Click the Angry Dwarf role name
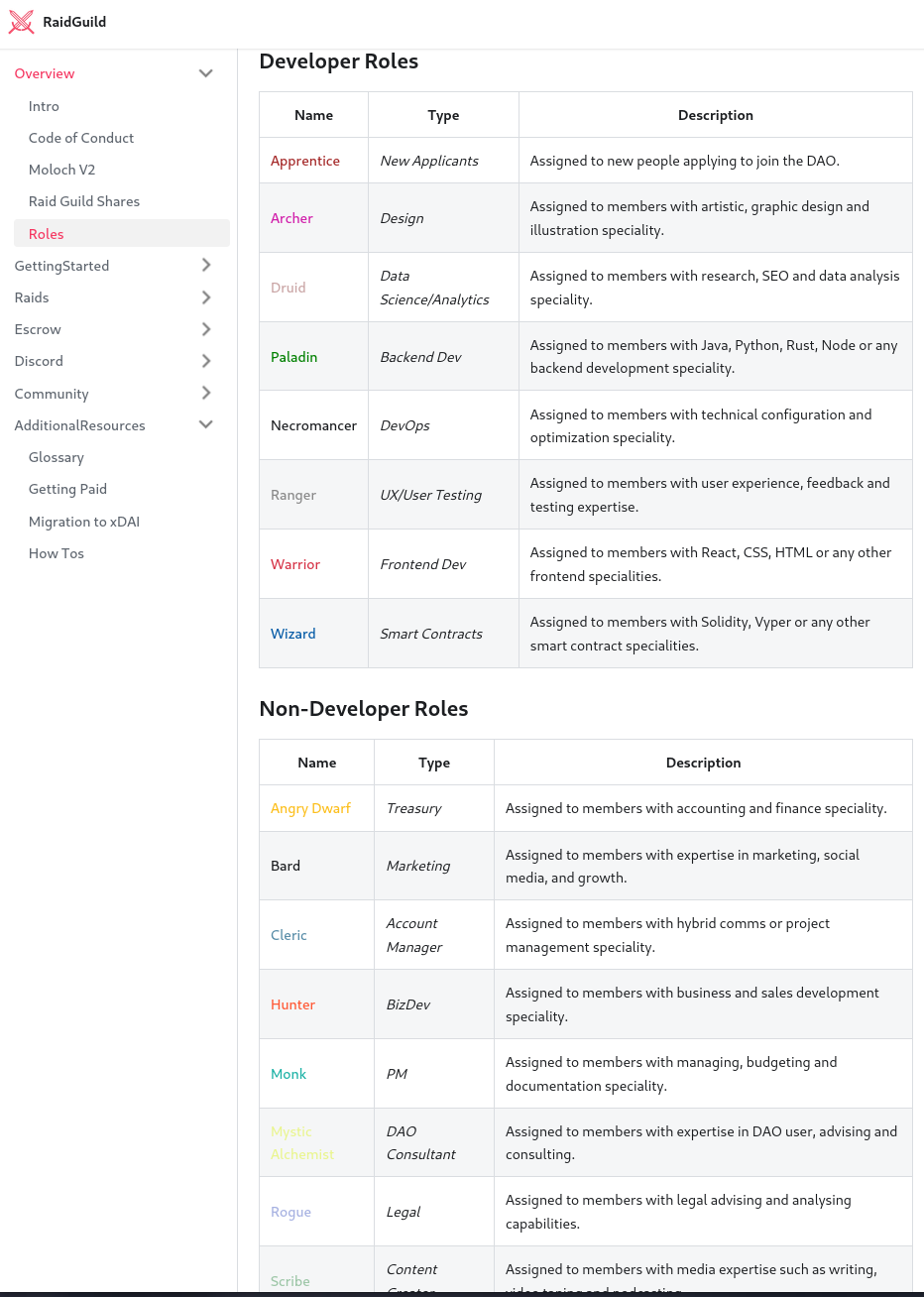Viewport: 924px width, 1297px height. pyautogui.click(x=310, y=808)
